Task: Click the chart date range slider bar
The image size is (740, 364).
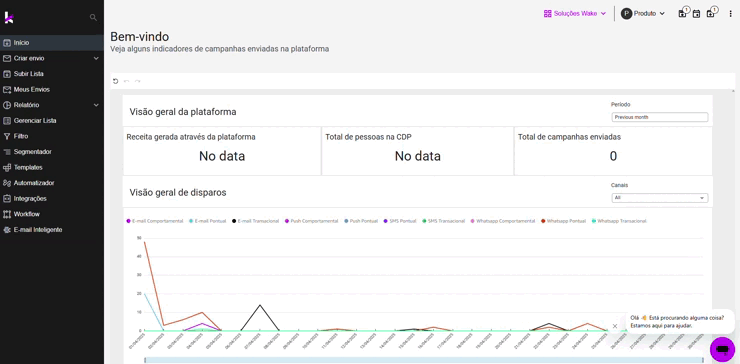Action: coord(424,360)
